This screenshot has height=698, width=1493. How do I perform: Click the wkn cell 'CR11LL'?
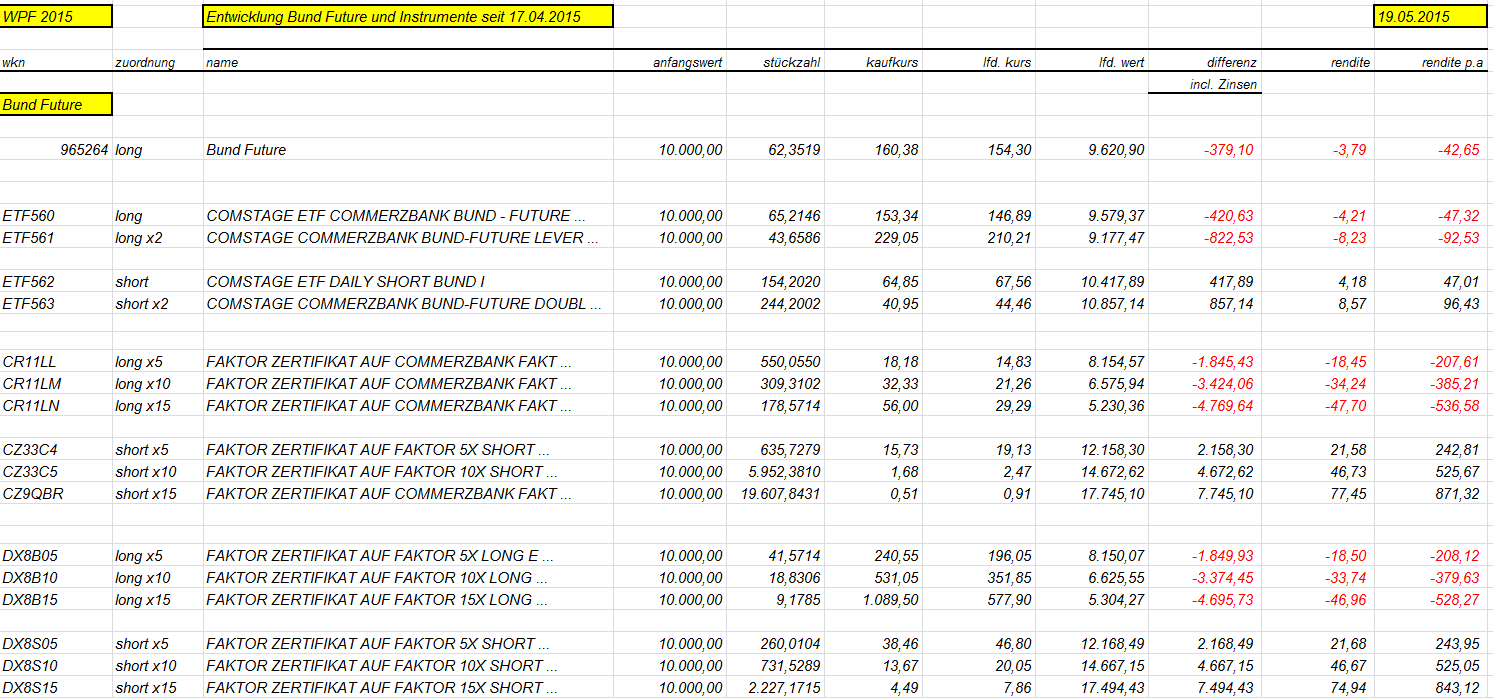click(x=30, y=362)
